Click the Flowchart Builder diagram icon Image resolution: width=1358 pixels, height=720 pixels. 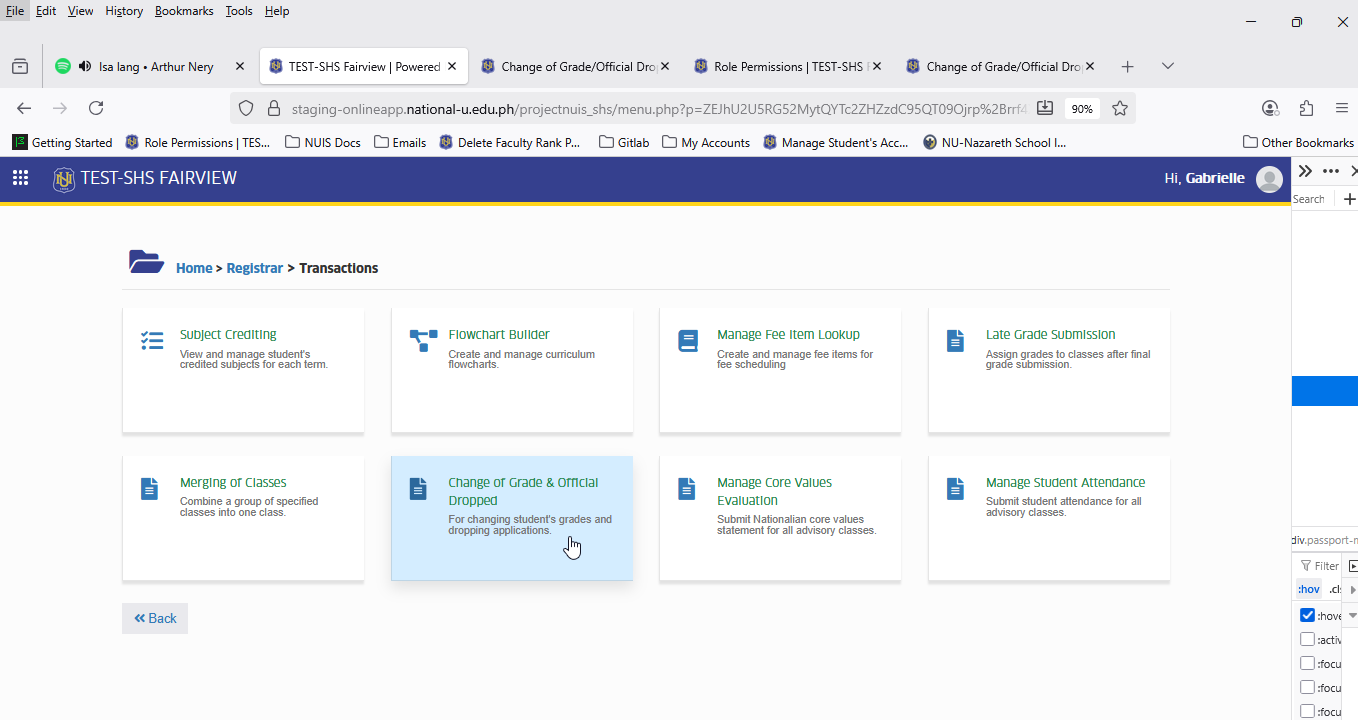pyautogui.click(x=423, y=340)
